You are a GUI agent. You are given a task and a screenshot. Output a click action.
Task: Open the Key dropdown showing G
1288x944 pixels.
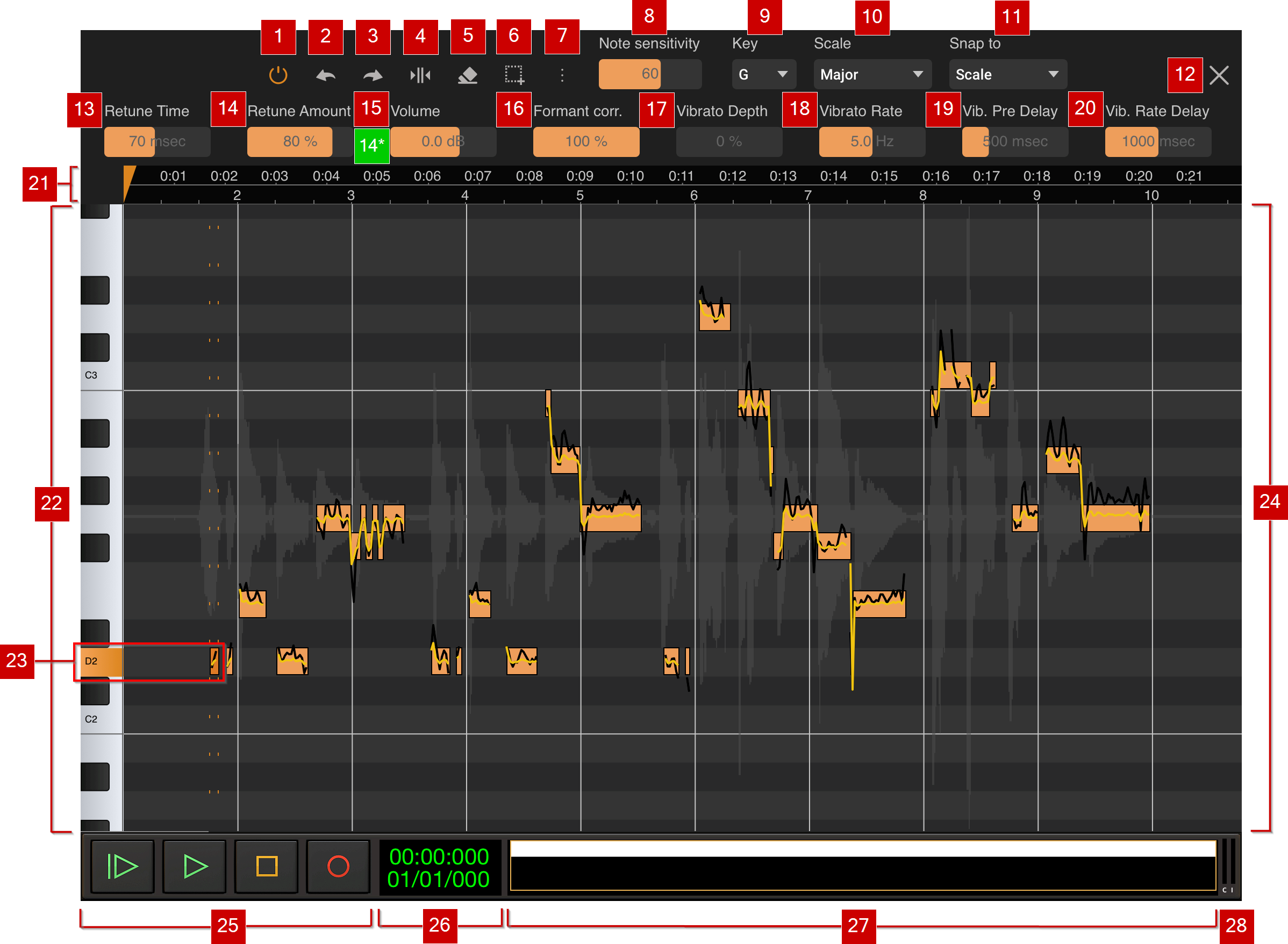763,74
